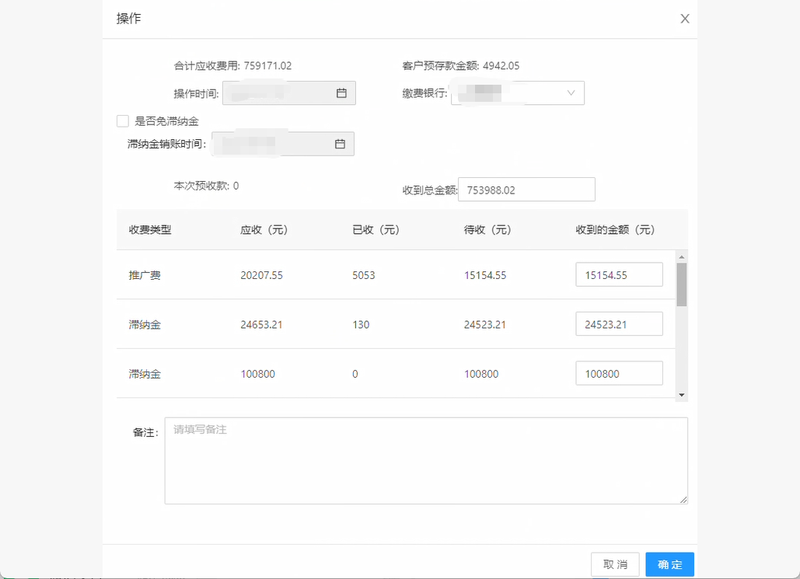
Task: Close the 操作 dialog with the X icon
Action: pos(684,18)
